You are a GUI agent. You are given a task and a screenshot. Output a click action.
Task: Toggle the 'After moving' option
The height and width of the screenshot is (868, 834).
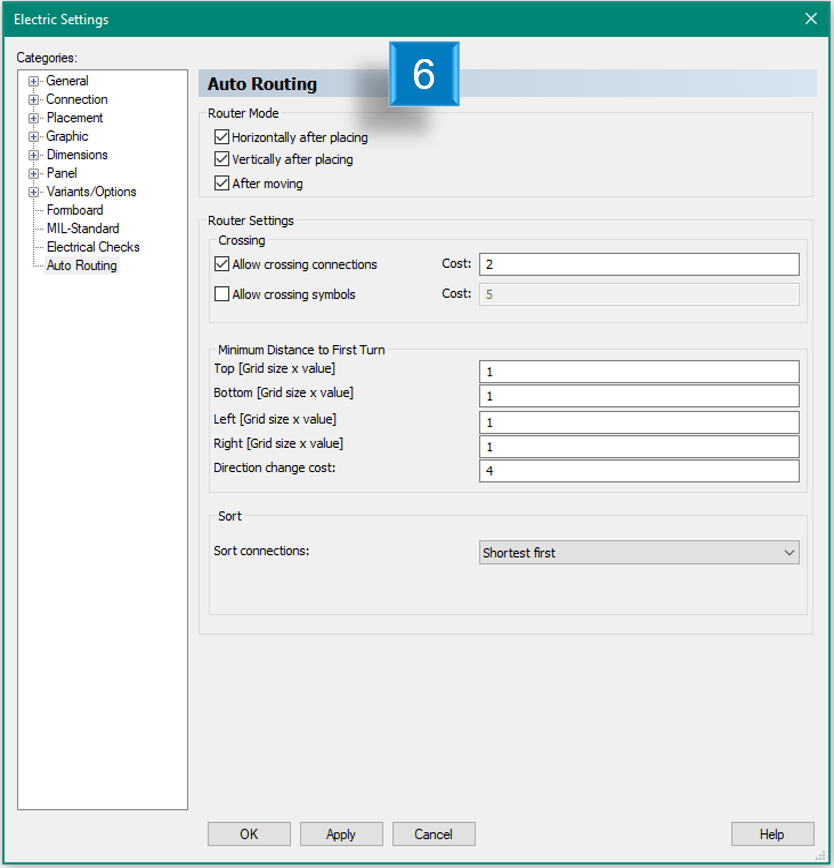[222, 183]
